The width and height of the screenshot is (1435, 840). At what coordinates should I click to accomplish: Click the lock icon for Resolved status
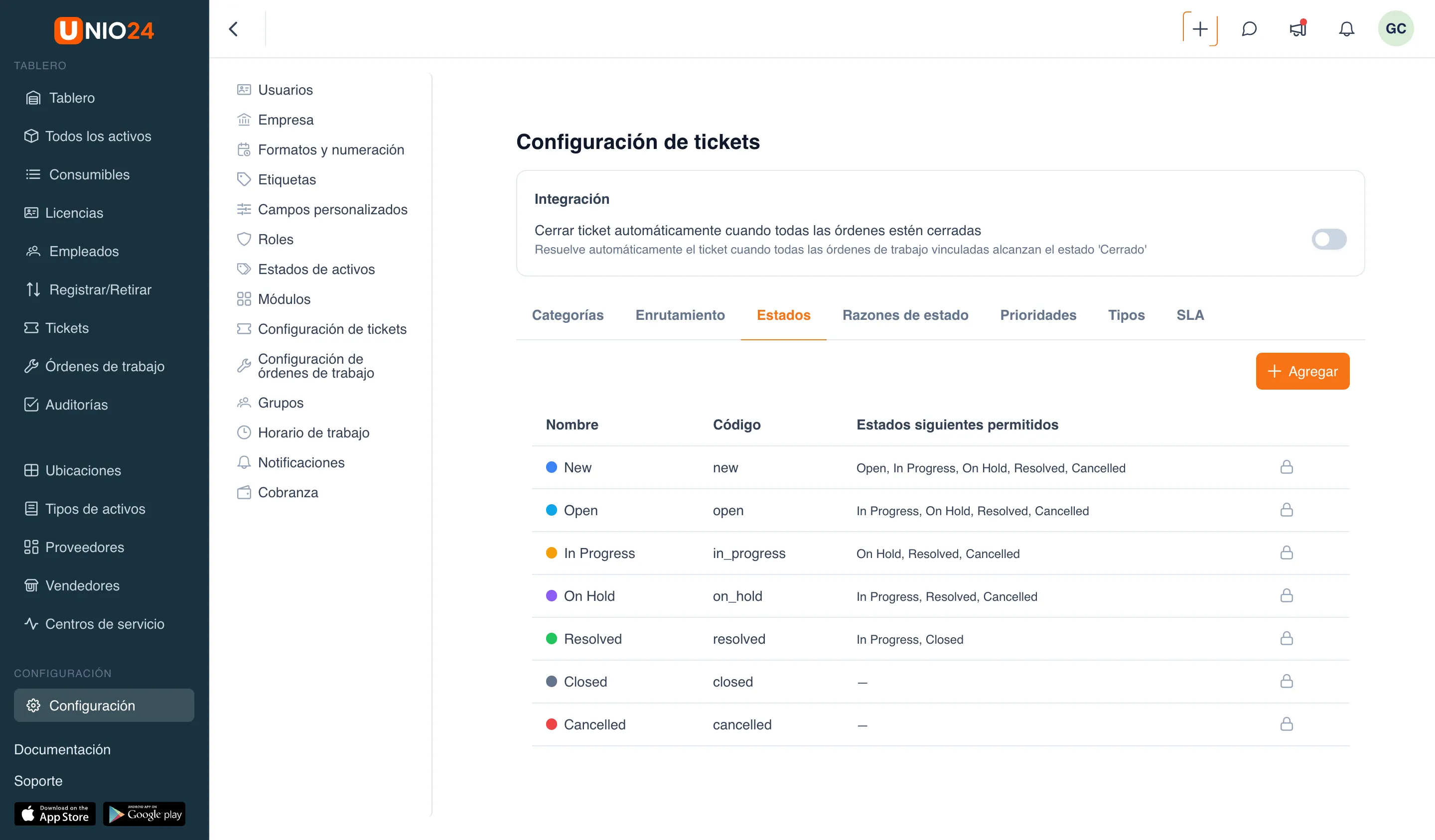click(1287, 638)
